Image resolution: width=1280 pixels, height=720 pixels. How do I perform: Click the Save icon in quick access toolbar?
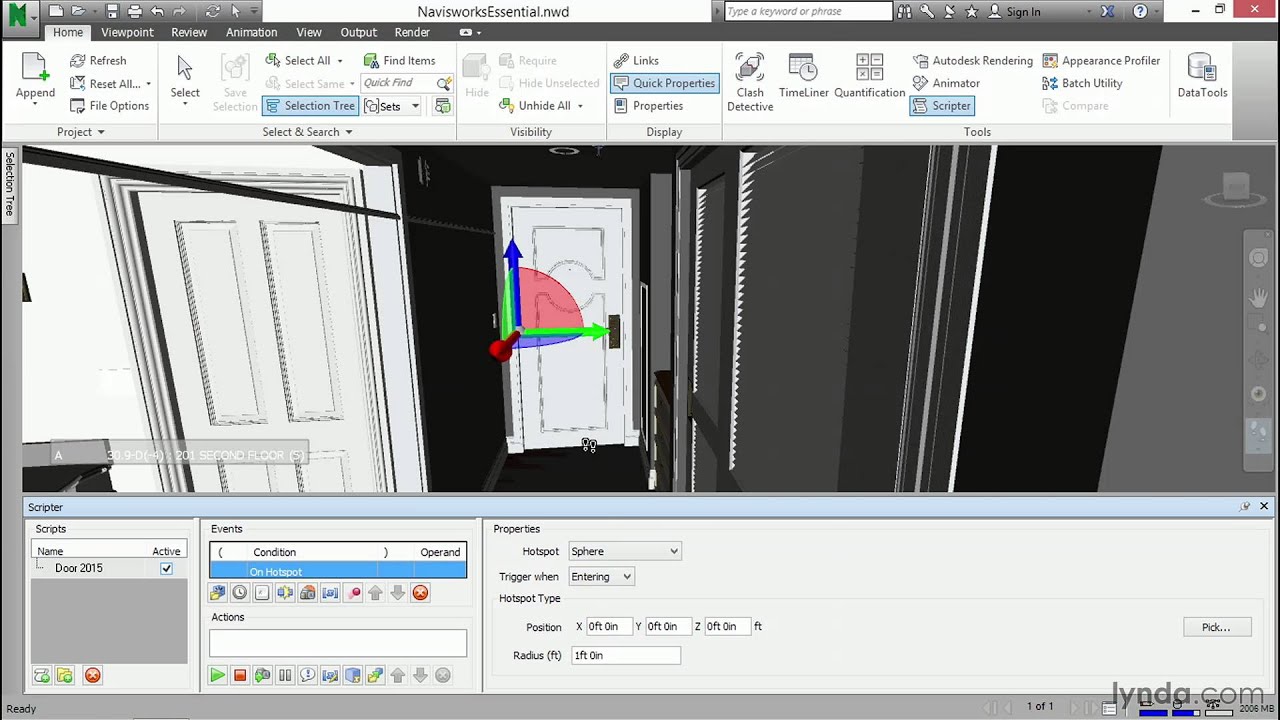pyautogui.click(x=112, y=12)
